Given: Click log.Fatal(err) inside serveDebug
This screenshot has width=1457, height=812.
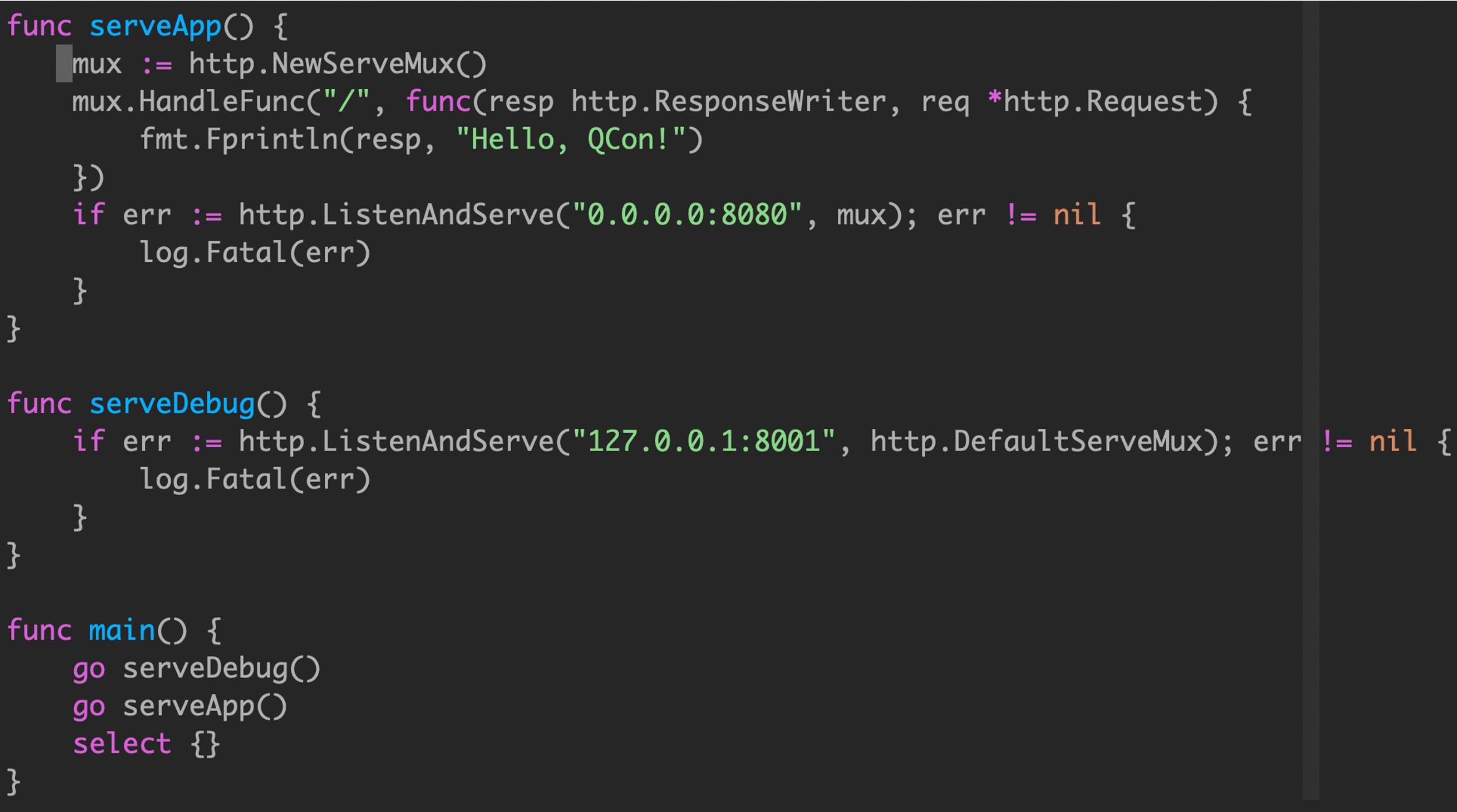Looking at the screenshot, I should click(x=255, y=479).
